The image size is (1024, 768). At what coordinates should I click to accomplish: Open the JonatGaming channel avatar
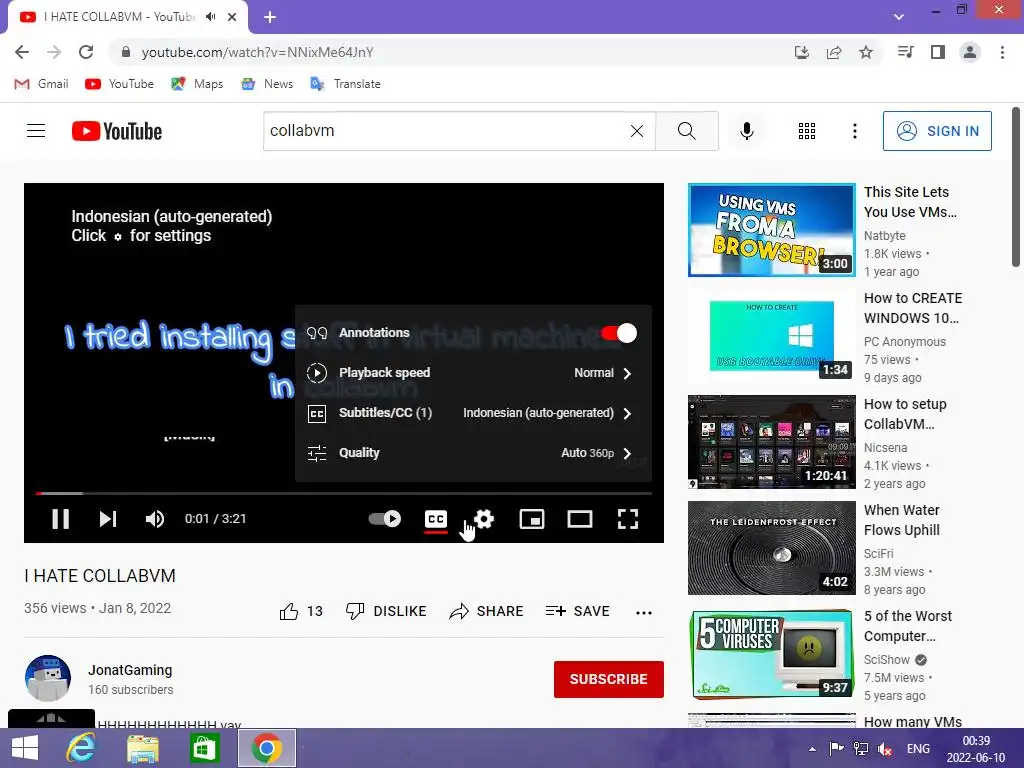pyautogui.click(x=48, y=679)
